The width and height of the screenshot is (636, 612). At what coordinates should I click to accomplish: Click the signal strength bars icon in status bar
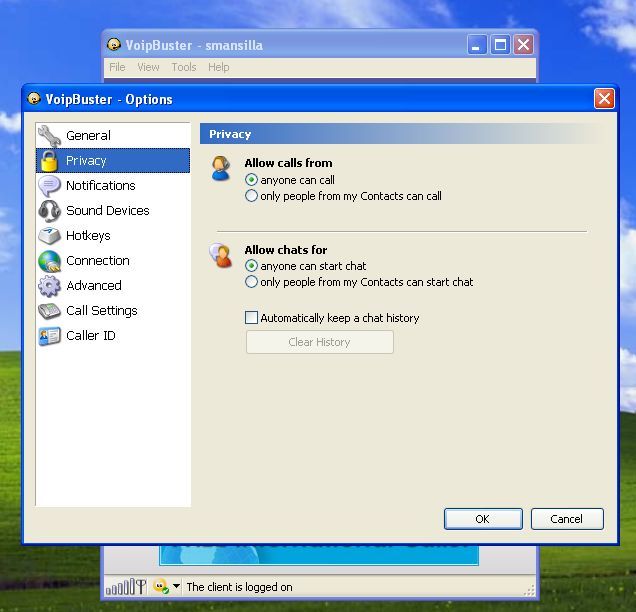(125, 587)
